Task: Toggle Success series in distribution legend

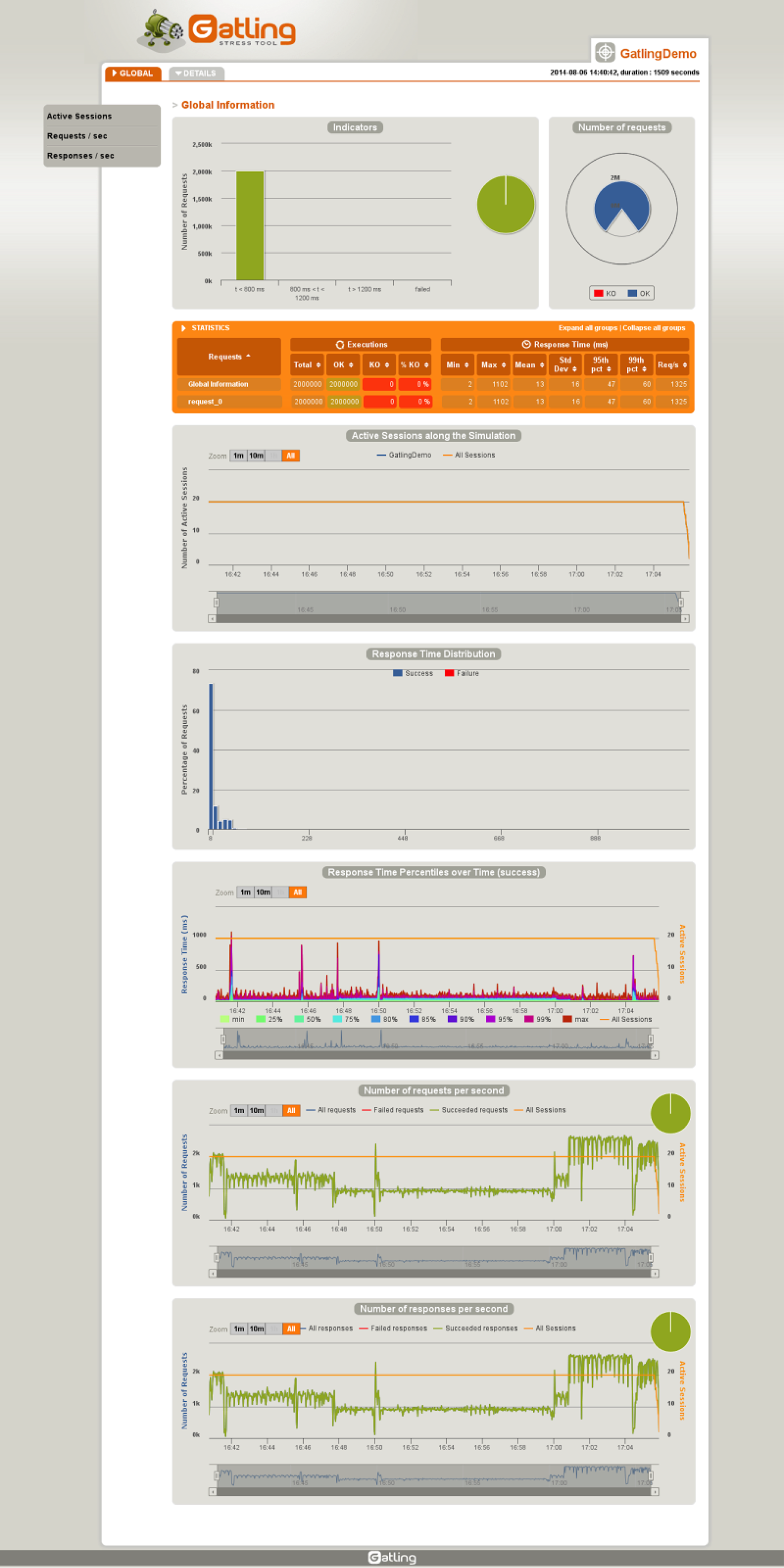Action: (413, 674)
